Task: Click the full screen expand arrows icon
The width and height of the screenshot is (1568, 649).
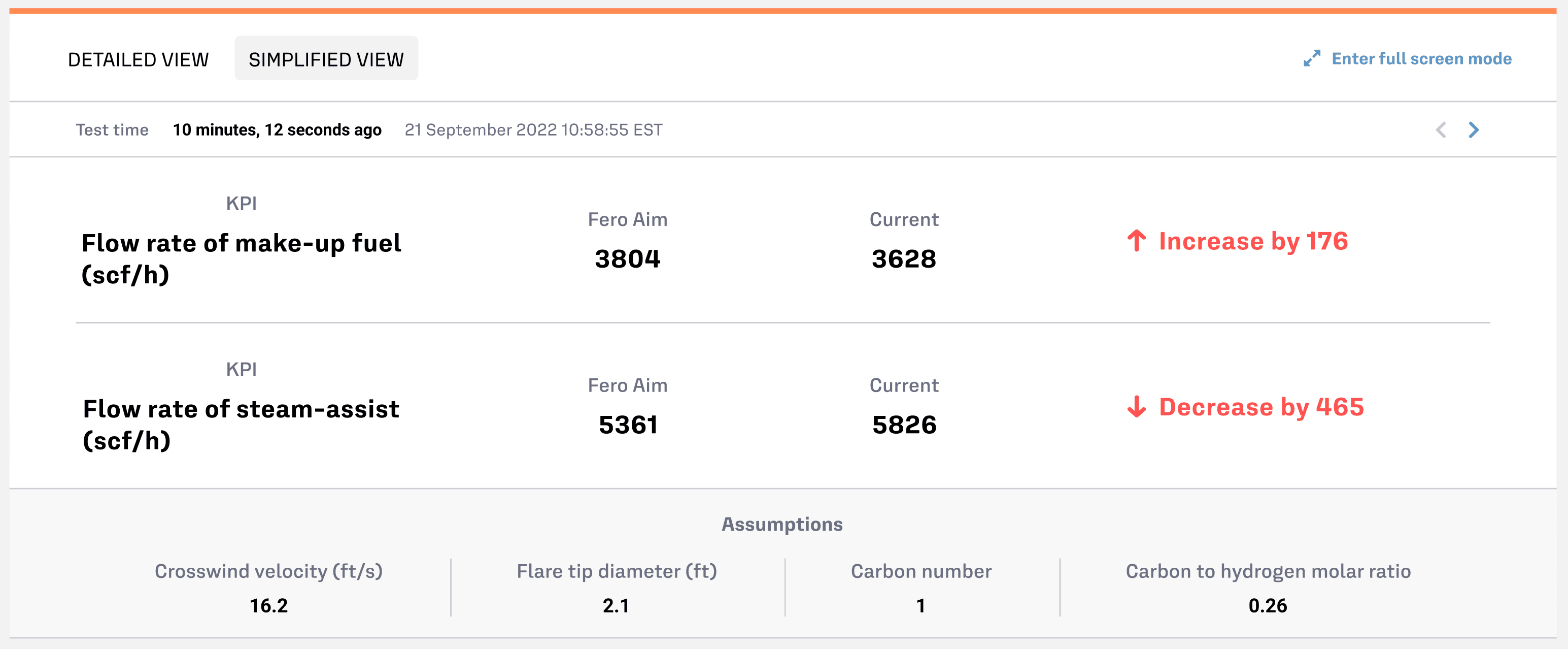Action: pyautogui.click(x=1312, y=58)
